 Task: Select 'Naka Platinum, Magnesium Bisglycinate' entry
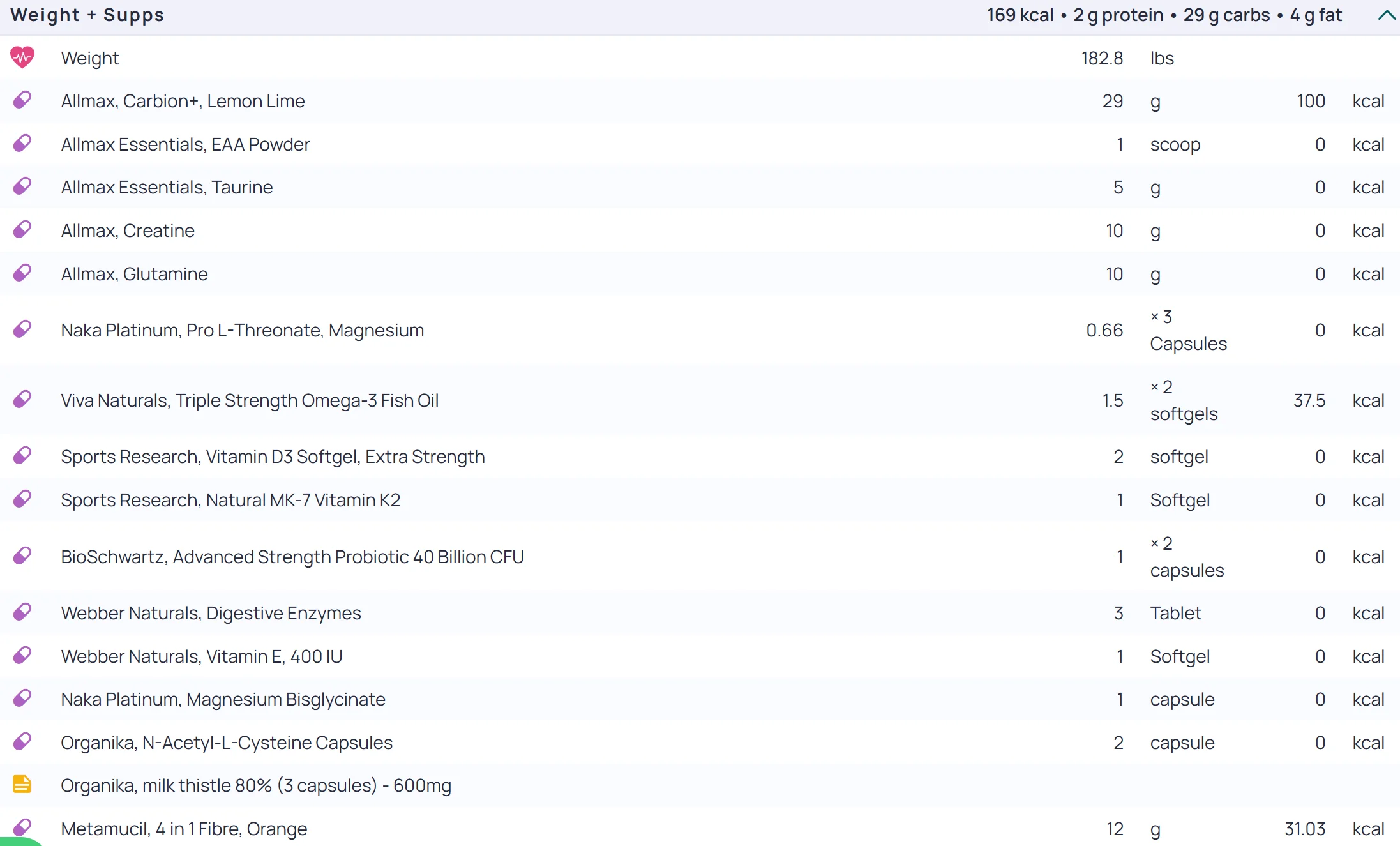(223, 699)
